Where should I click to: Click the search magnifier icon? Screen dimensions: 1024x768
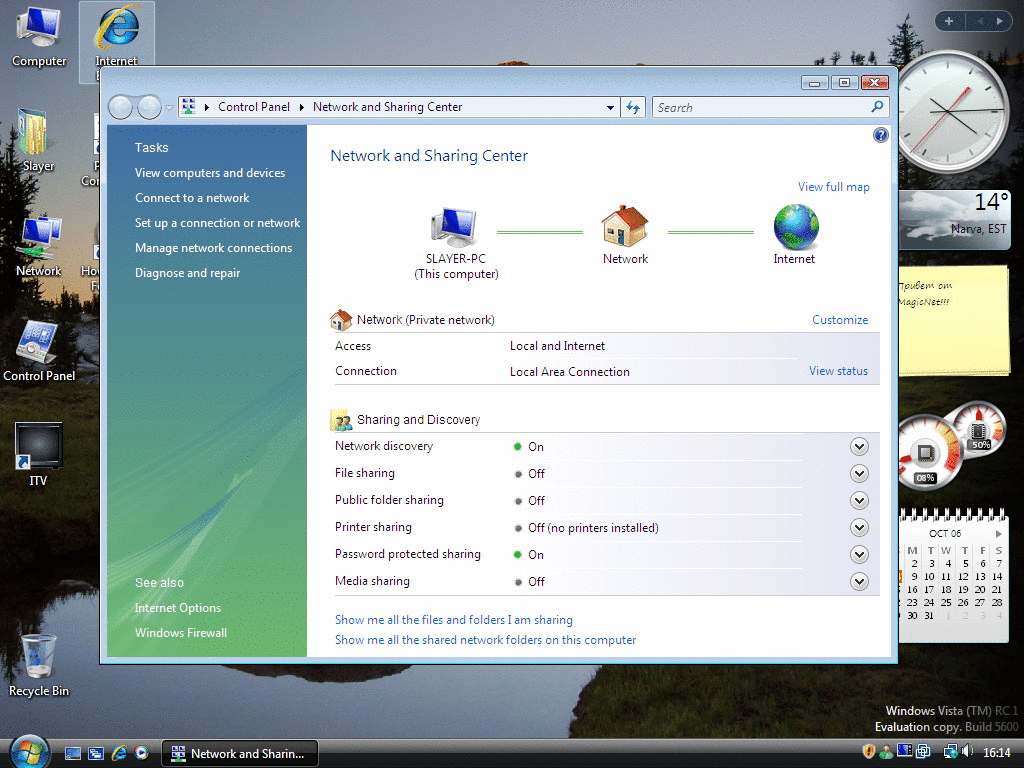877,106
